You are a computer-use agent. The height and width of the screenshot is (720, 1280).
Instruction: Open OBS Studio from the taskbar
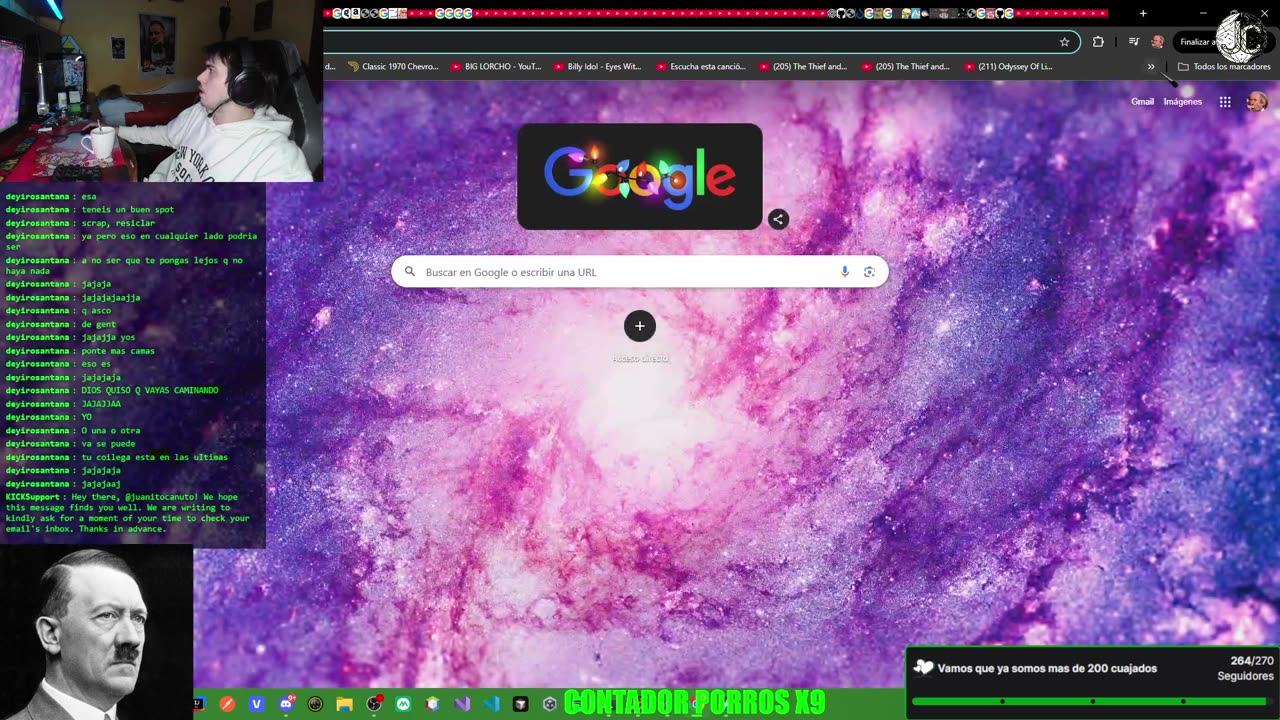coord(374,704)
